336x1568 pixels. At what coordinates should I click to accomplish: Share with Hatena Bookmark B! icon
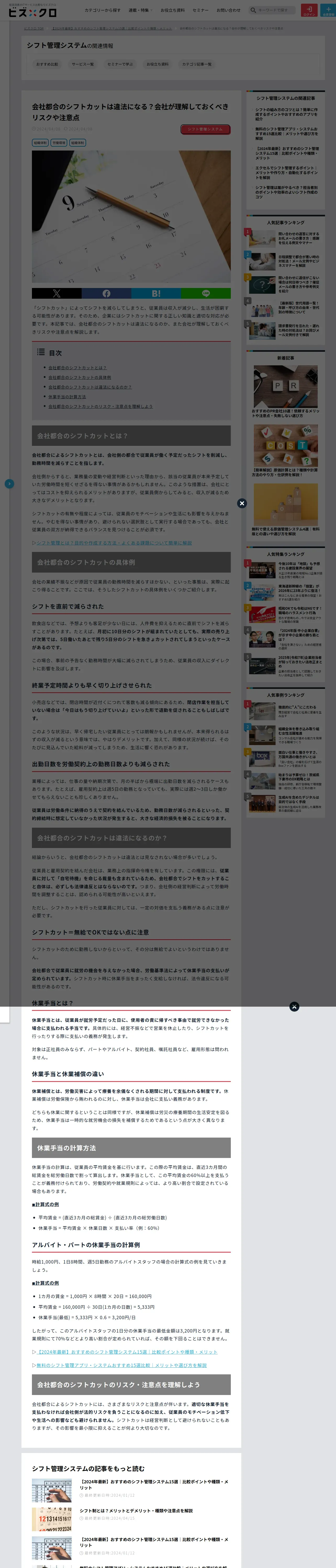tap(156, 293)
